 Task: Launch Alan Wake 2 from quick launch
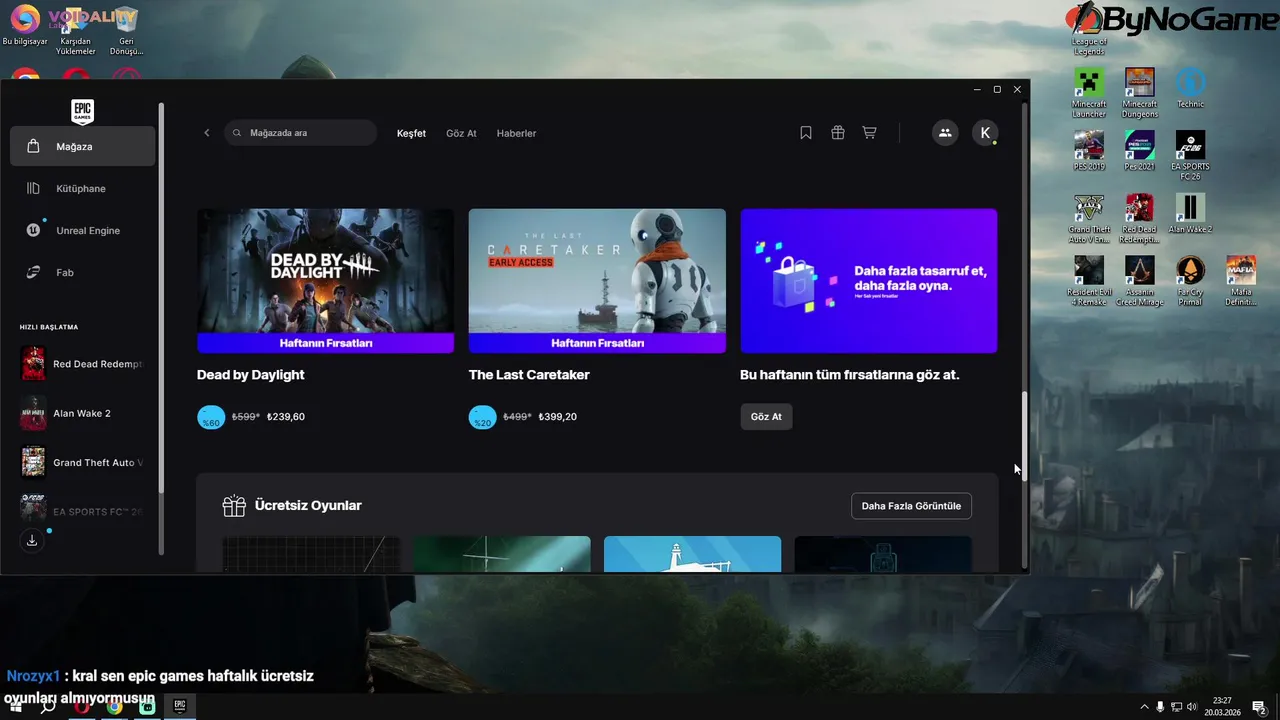83,413
